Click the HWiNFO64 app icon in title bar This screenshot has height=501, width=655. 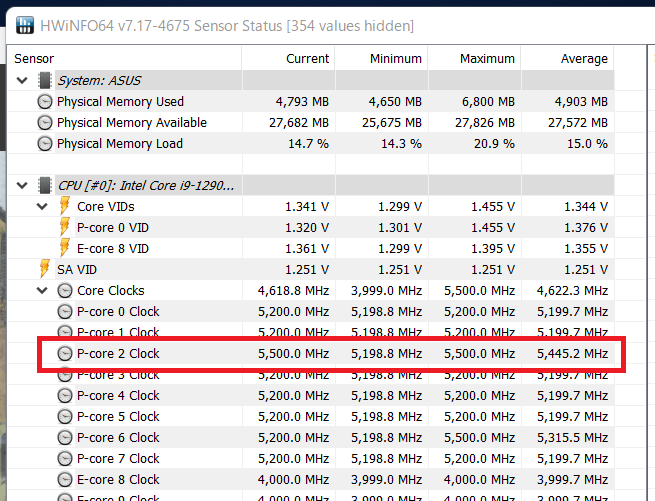(x=25, y=25)
